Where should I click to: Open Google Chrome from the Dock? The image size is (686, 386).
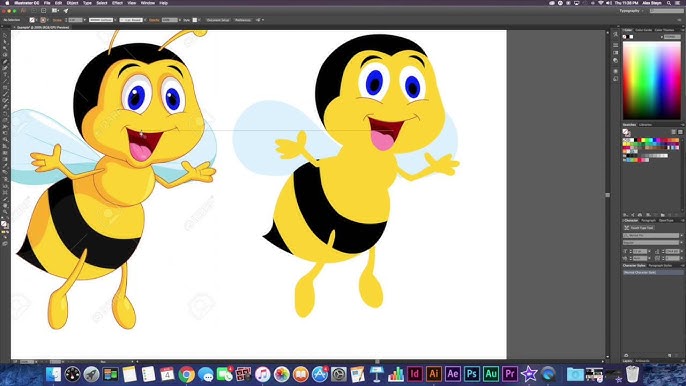click(x=186, y=375)
